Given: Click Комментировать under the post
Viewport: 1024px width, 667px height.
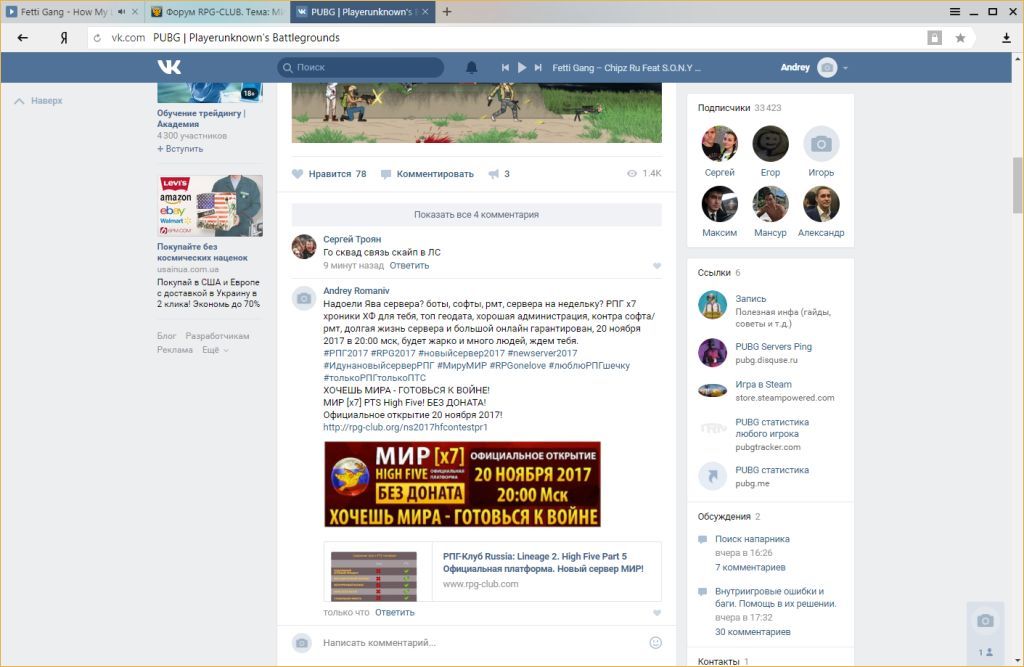Looking at the screenshot, I should click(x=427, y=174).
